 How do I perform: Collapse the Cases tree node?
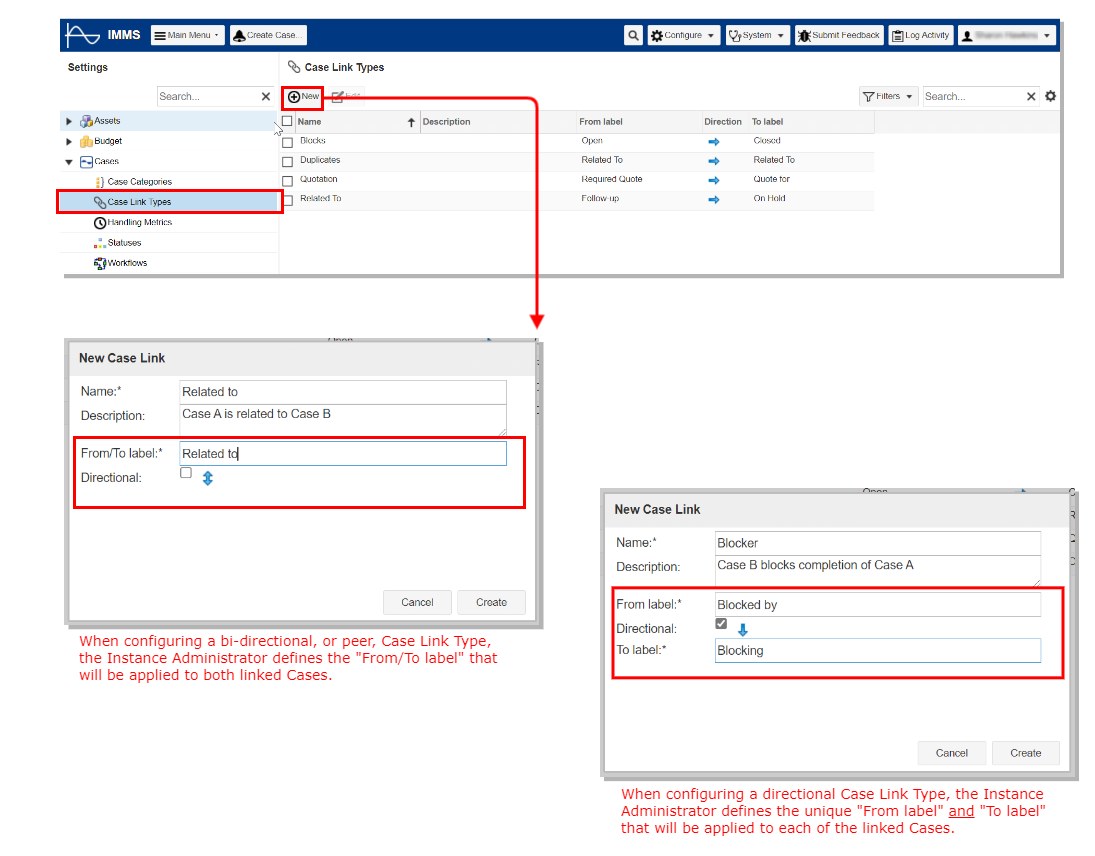[68, 160]
